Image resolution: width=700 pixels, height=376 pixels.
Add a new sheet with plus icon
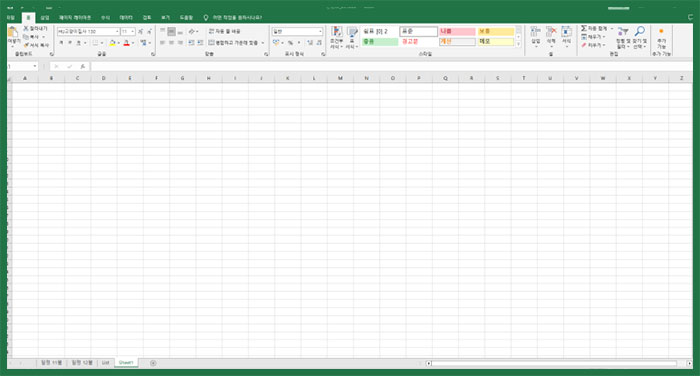click(153, 363)
